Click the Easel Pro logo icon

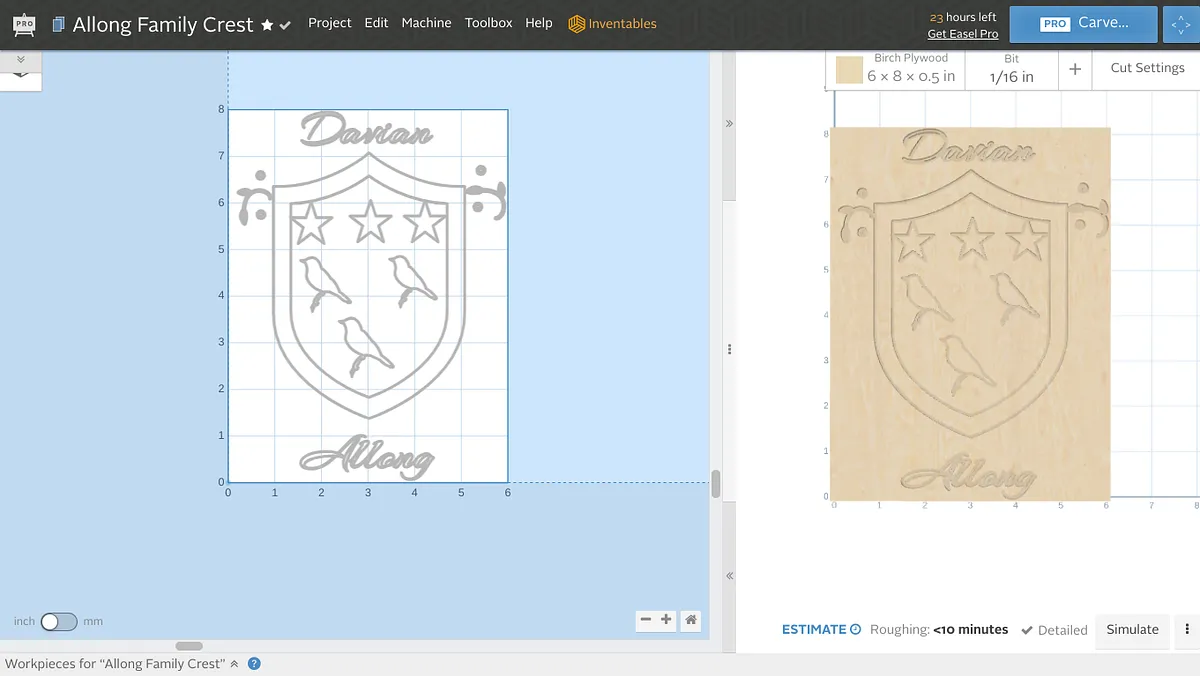[x=24, y=23]
